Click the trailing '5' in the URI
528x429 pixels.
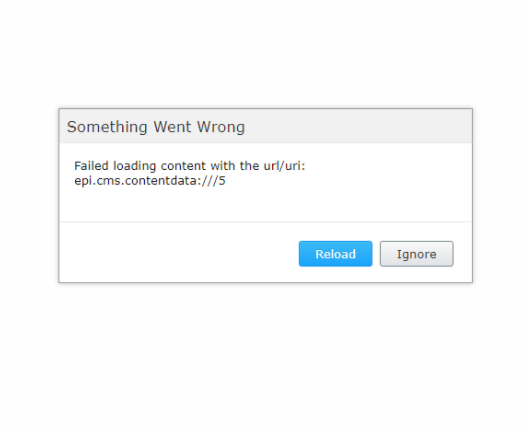[222, 181]
